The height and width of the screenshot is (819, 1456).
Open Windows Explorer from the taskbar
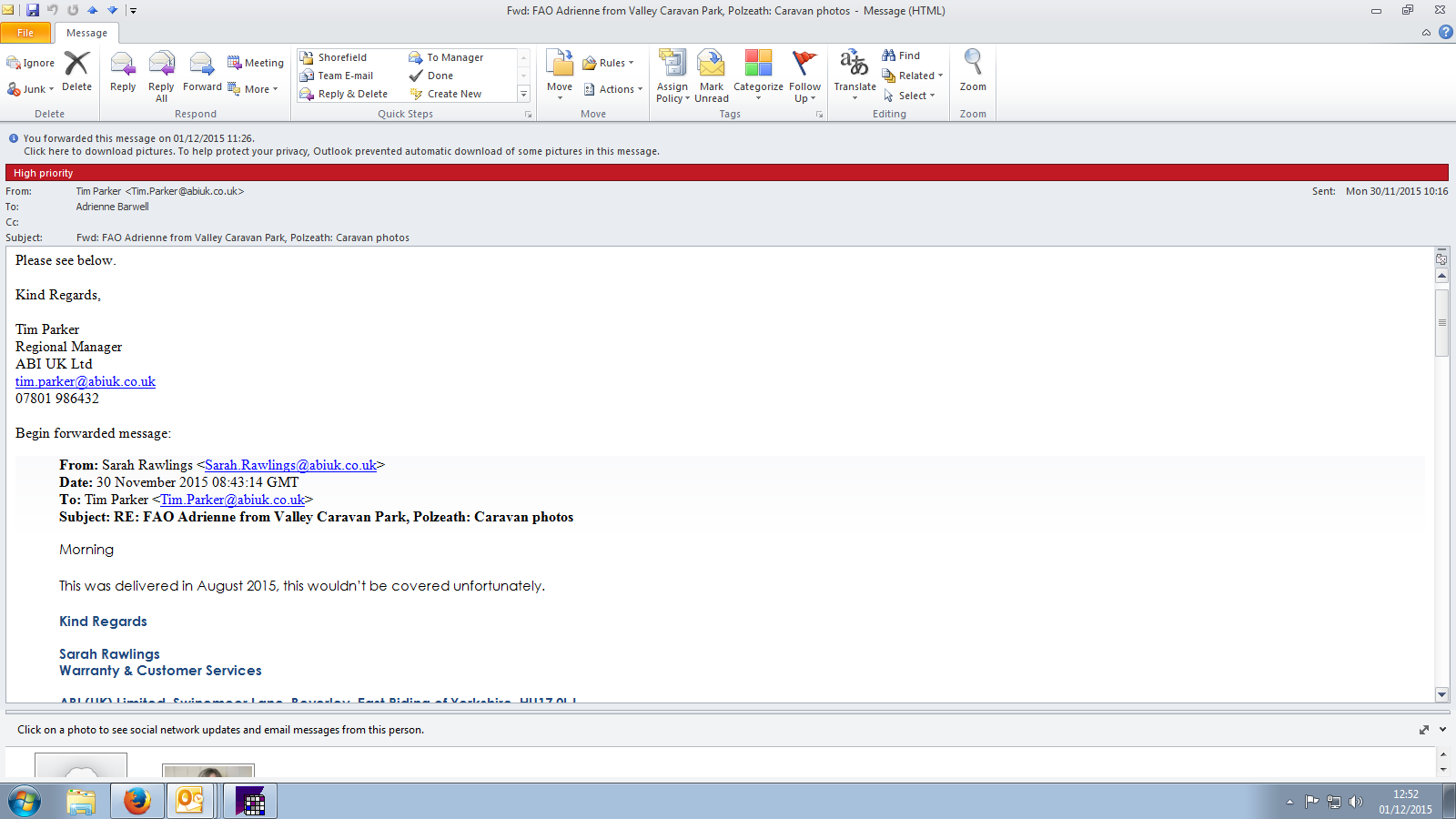point(81,802)
